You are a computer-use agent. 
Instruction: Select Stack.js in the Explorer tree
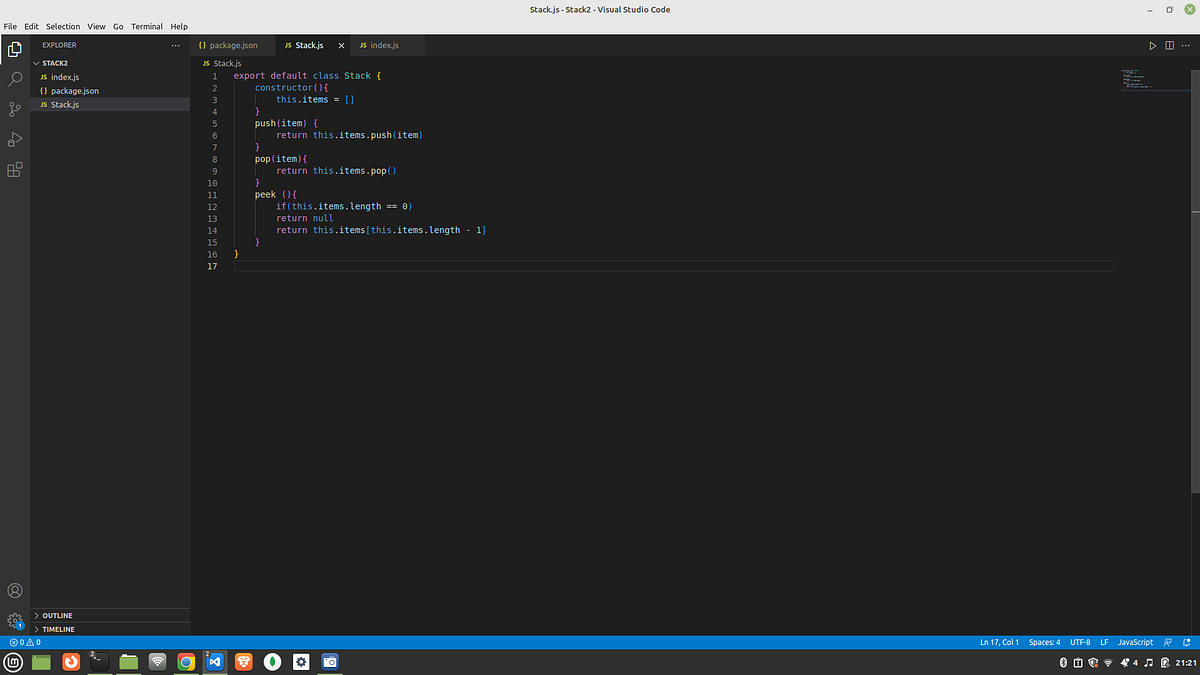tap(110, 104)
